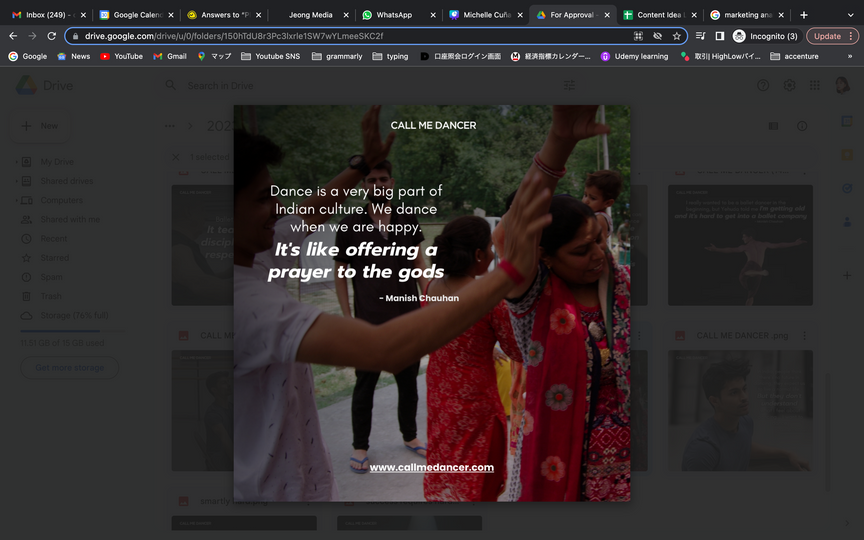
Task: Open Drive settings gear icon
Action: (x=789, y=85)
